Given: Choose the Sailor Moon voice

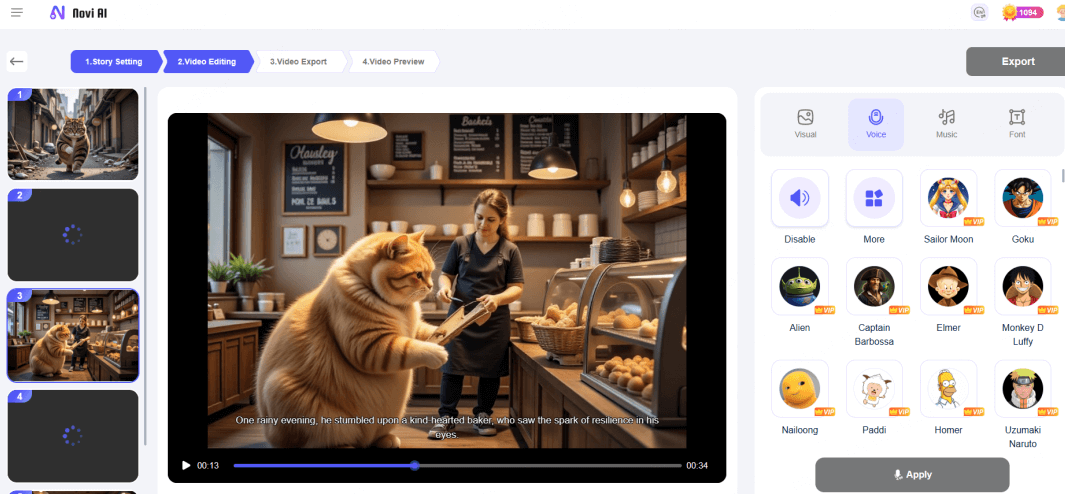Looking at the screenshot, I should tap(948, 198).
